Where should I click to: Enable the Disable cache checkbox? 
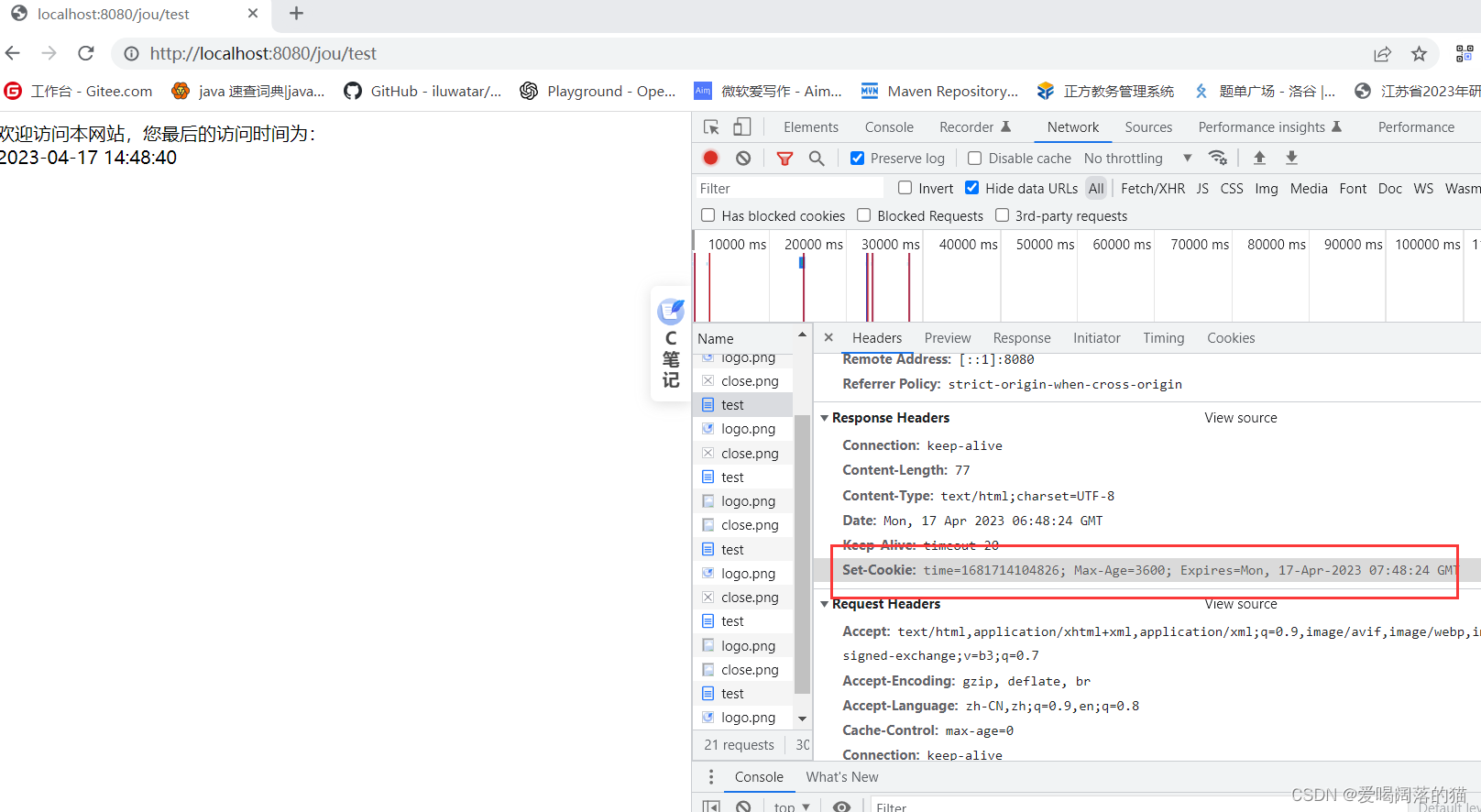974,158
